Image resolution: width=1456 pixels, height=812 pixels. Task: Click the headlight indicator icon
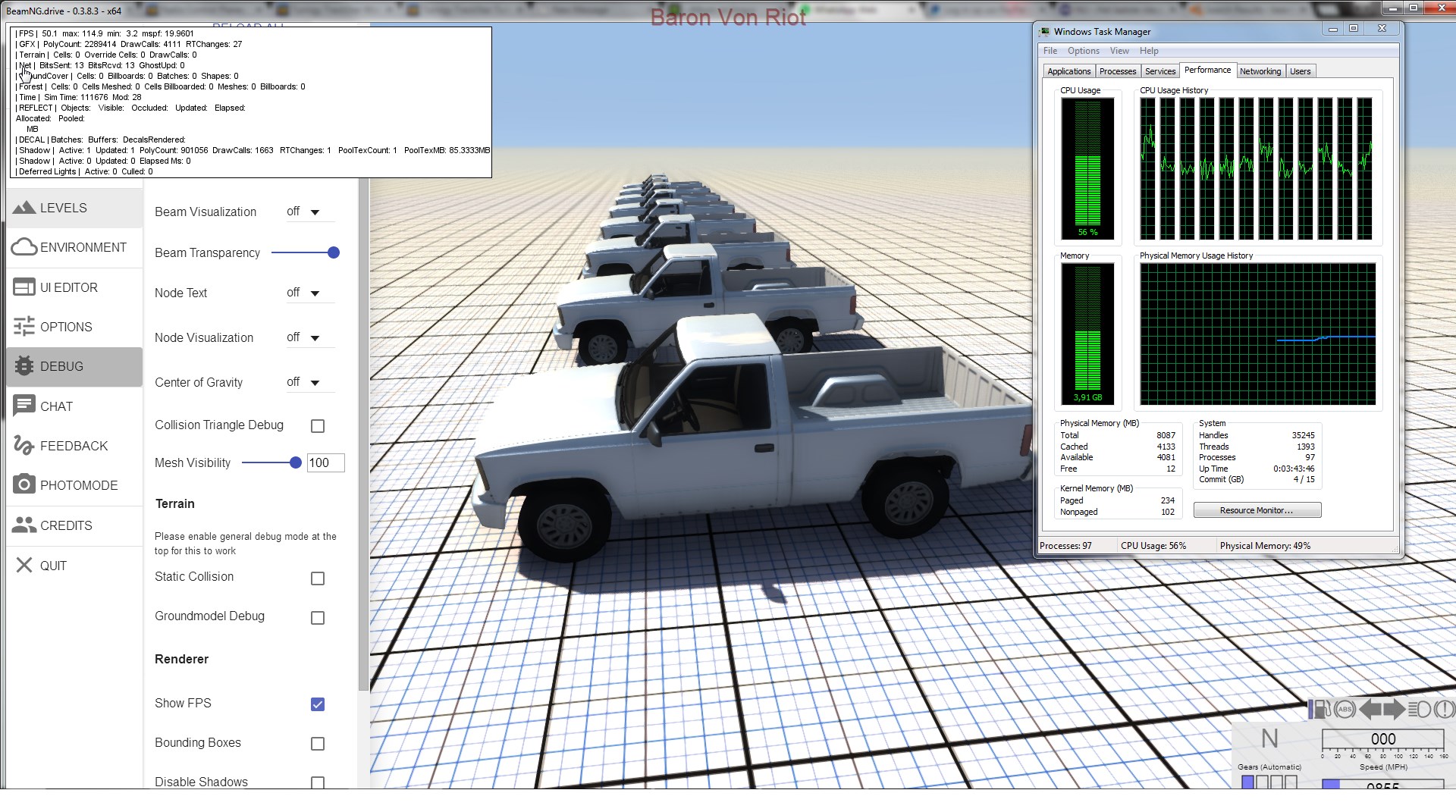(x=1420, y=710)
